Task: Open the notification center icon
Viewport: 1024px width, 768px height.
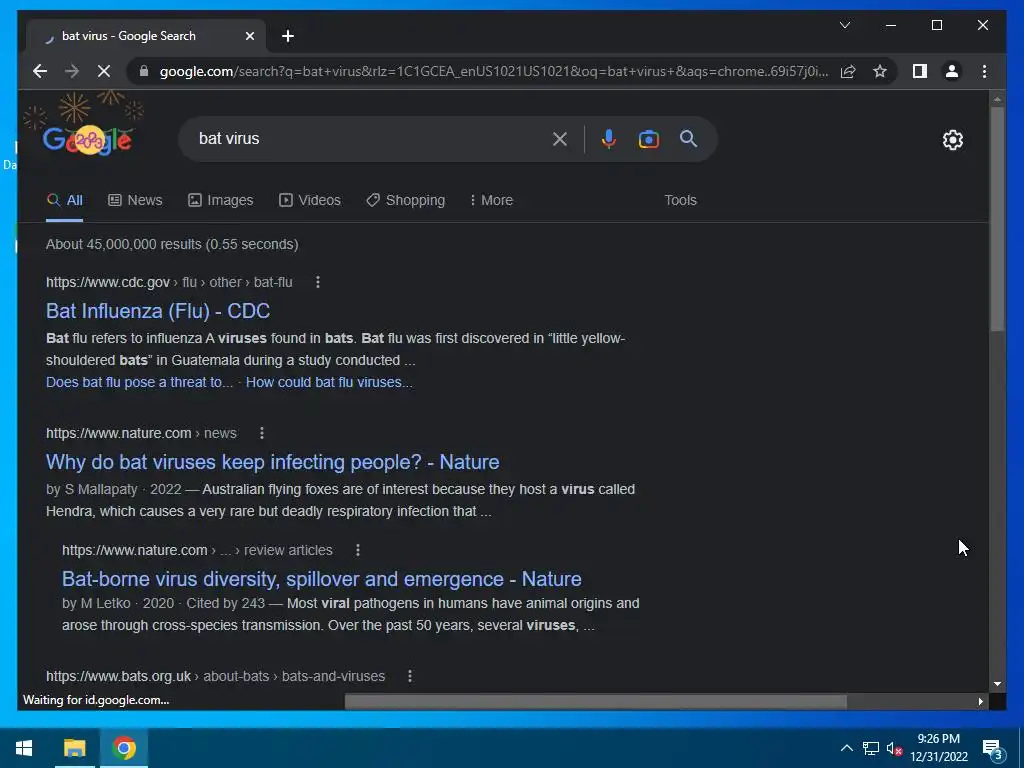Action: point(993,749)
